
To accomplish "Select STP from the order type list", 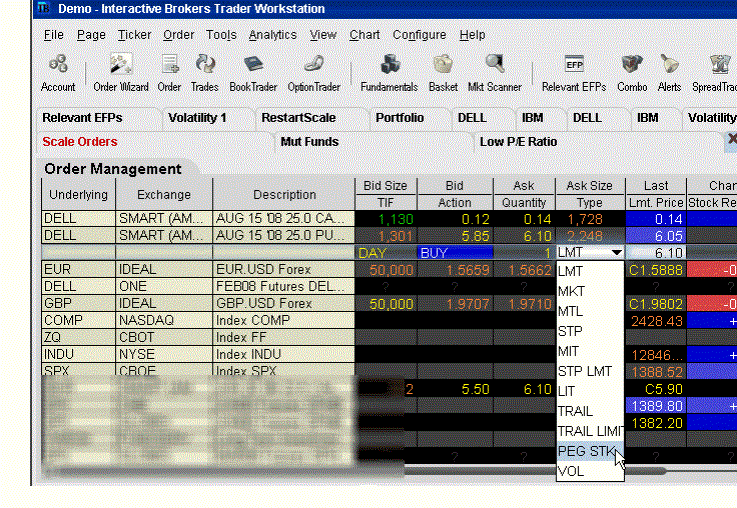I will pos(590,331).
